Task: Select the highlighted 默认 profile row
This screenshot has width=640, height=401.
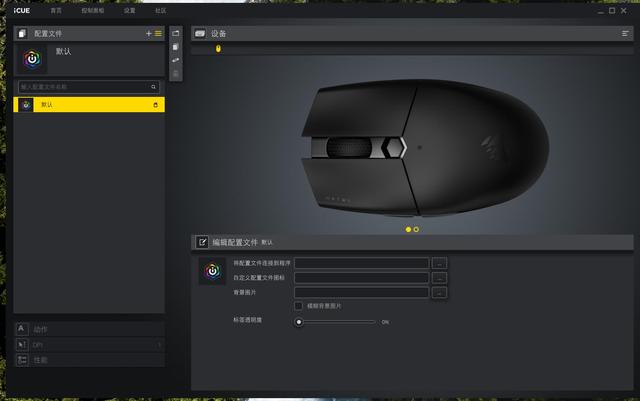Action: pyautogui.click(x=89, y=105)
